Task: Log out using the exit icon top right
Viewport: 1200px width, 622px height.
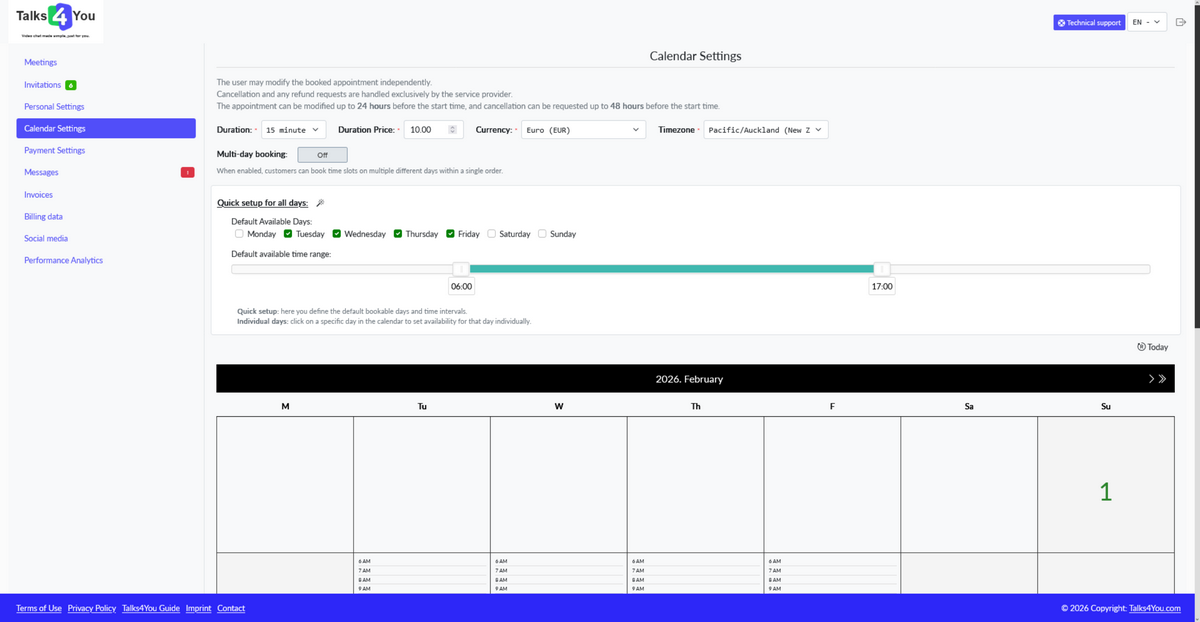Action: [1182, 21]
